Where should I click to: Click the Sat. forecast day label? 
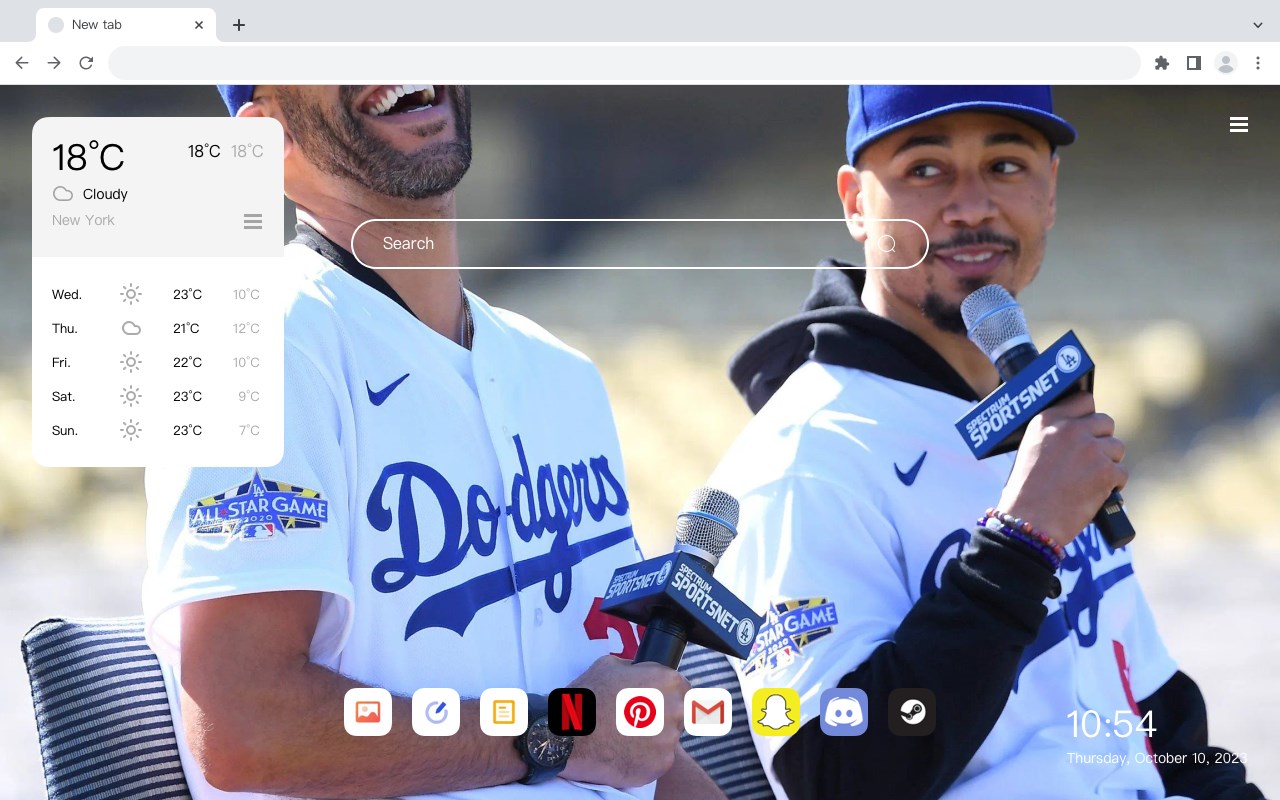[64, 396]
